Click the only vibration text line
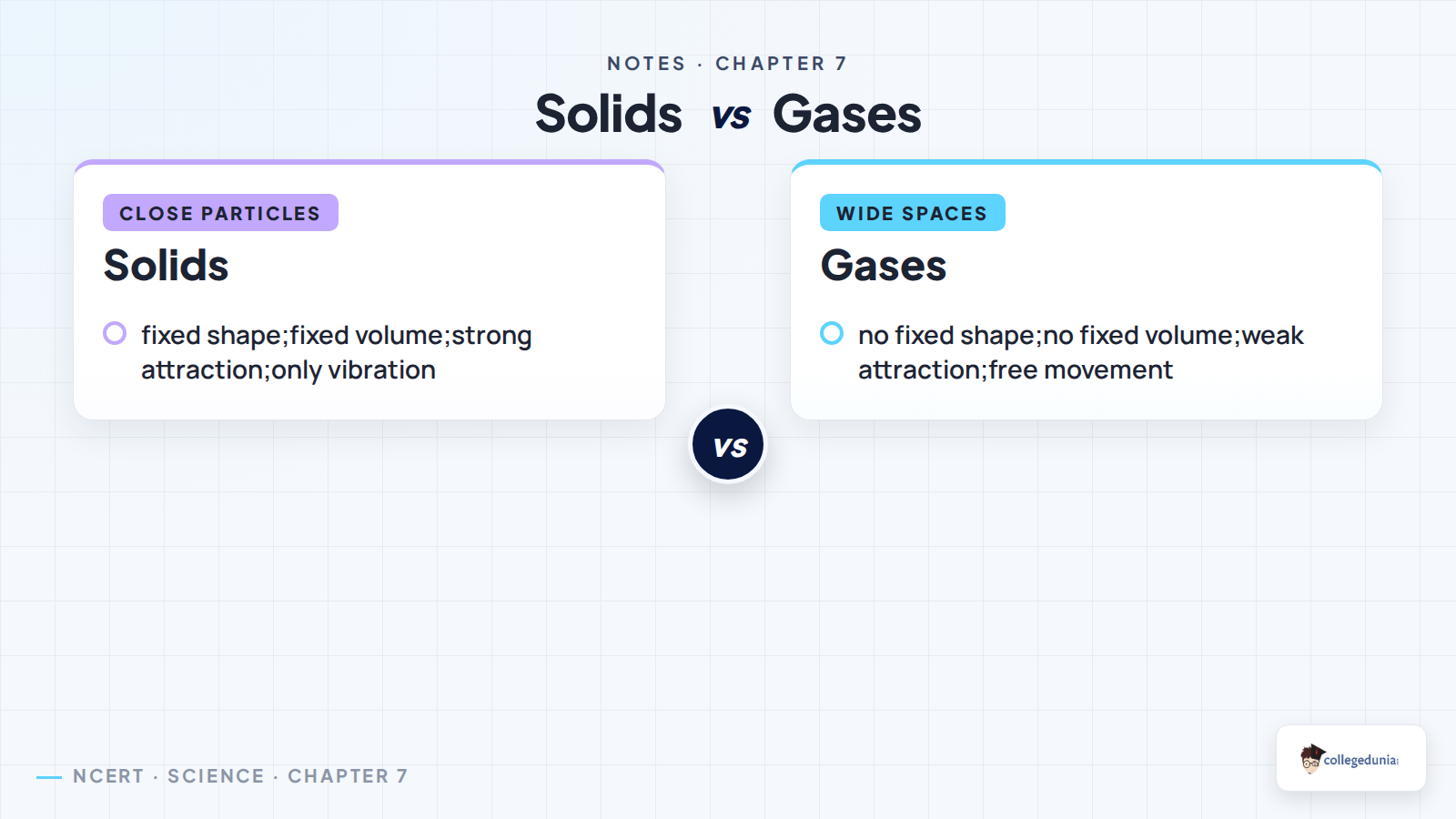The width and height of the screenshot is (1456, 819). pos(288,370)
